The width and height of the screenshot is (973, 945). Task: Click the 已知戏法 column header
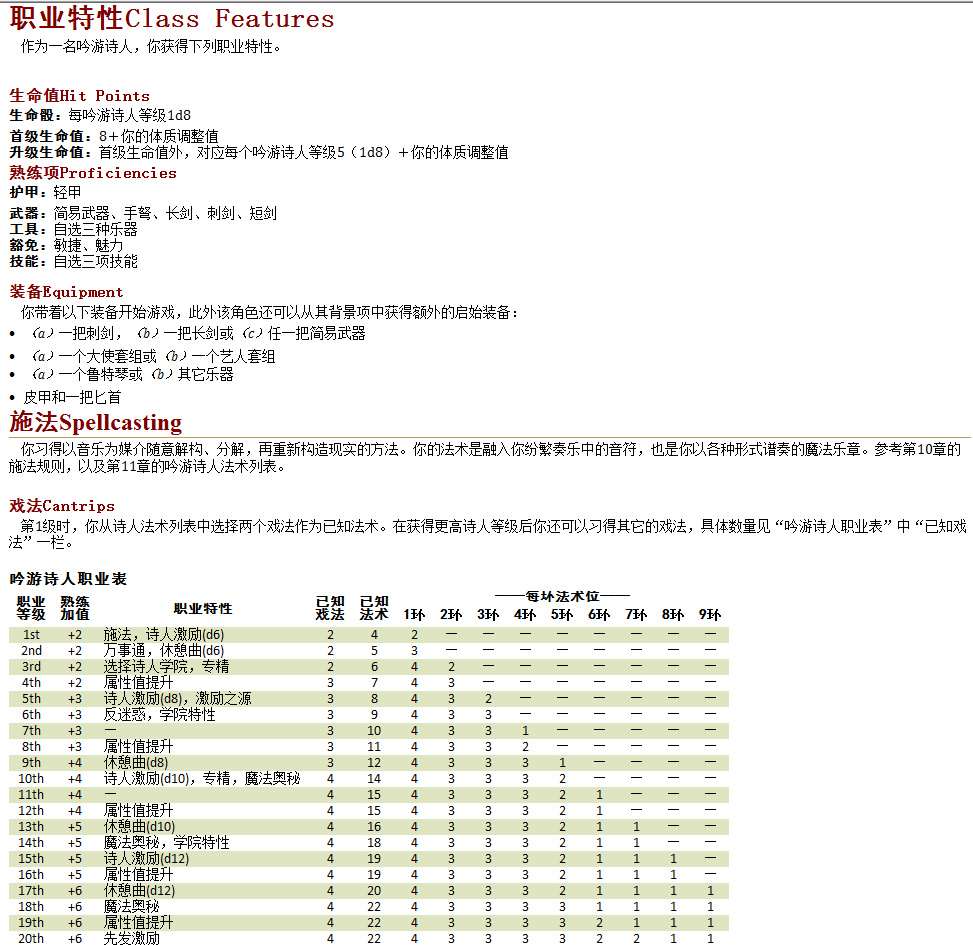pos(330,608)
